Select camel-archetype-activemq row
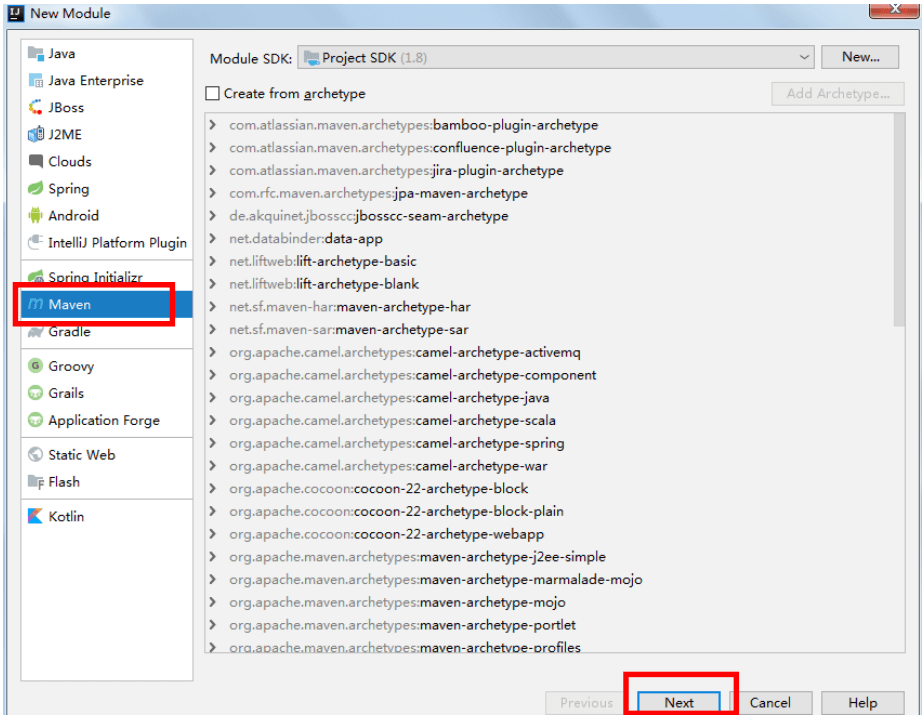The image size is (923, 718). coord(549,352)
